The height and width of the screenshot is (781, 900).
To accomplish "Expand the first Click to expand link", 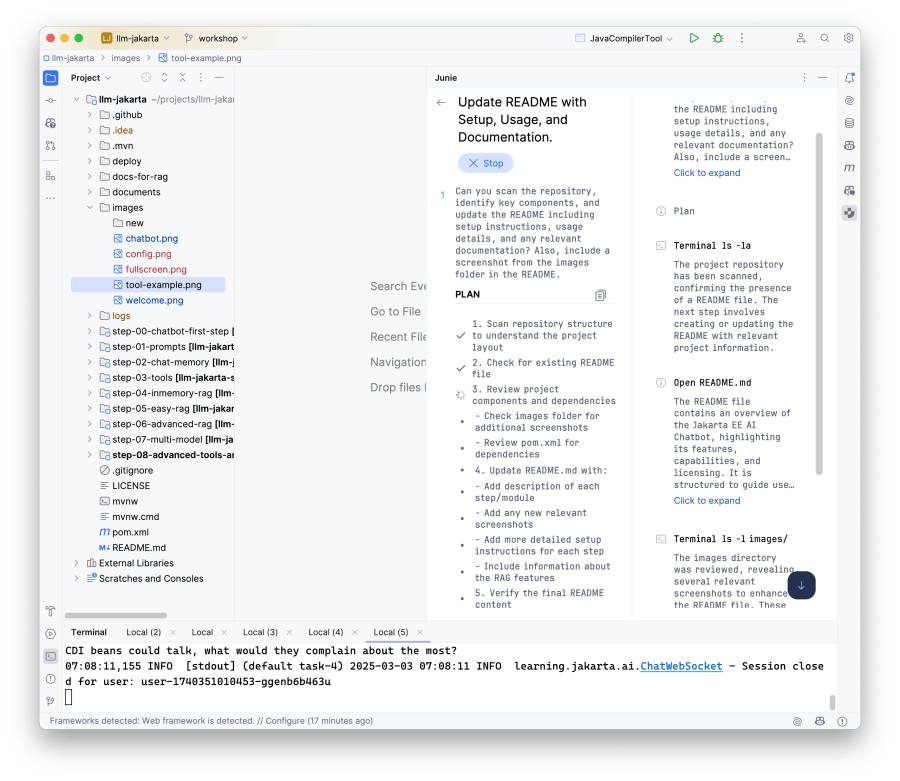I will (707, 173).
